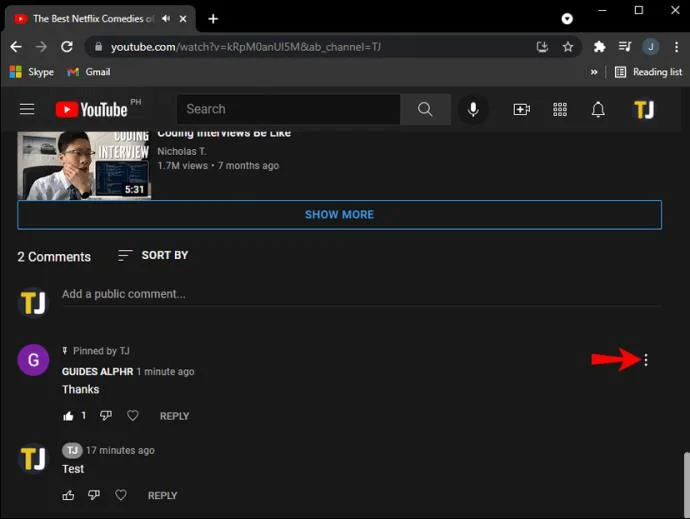
Task: Open TJ avatar beside Test comment
Action: pos(33,458)
